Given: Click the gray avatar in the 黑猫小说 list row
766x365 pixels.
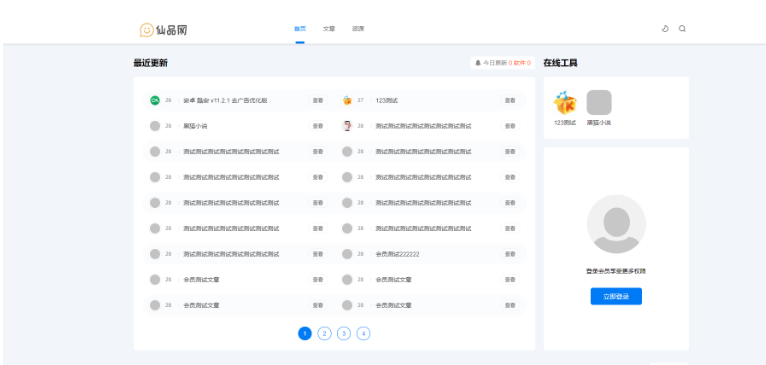Looking at the screenshot, I should pos(155,126).
